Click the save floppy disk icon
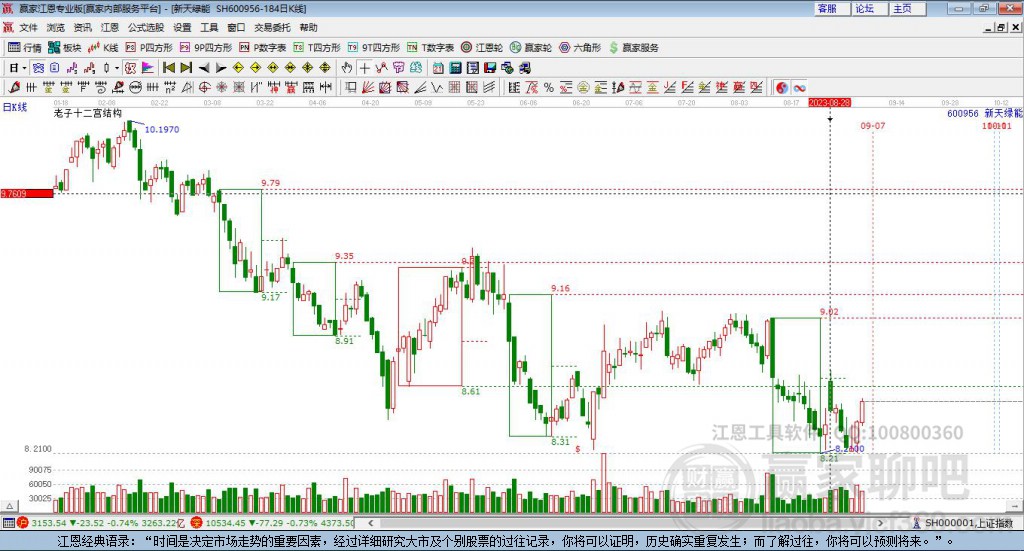 pos(490,68)
